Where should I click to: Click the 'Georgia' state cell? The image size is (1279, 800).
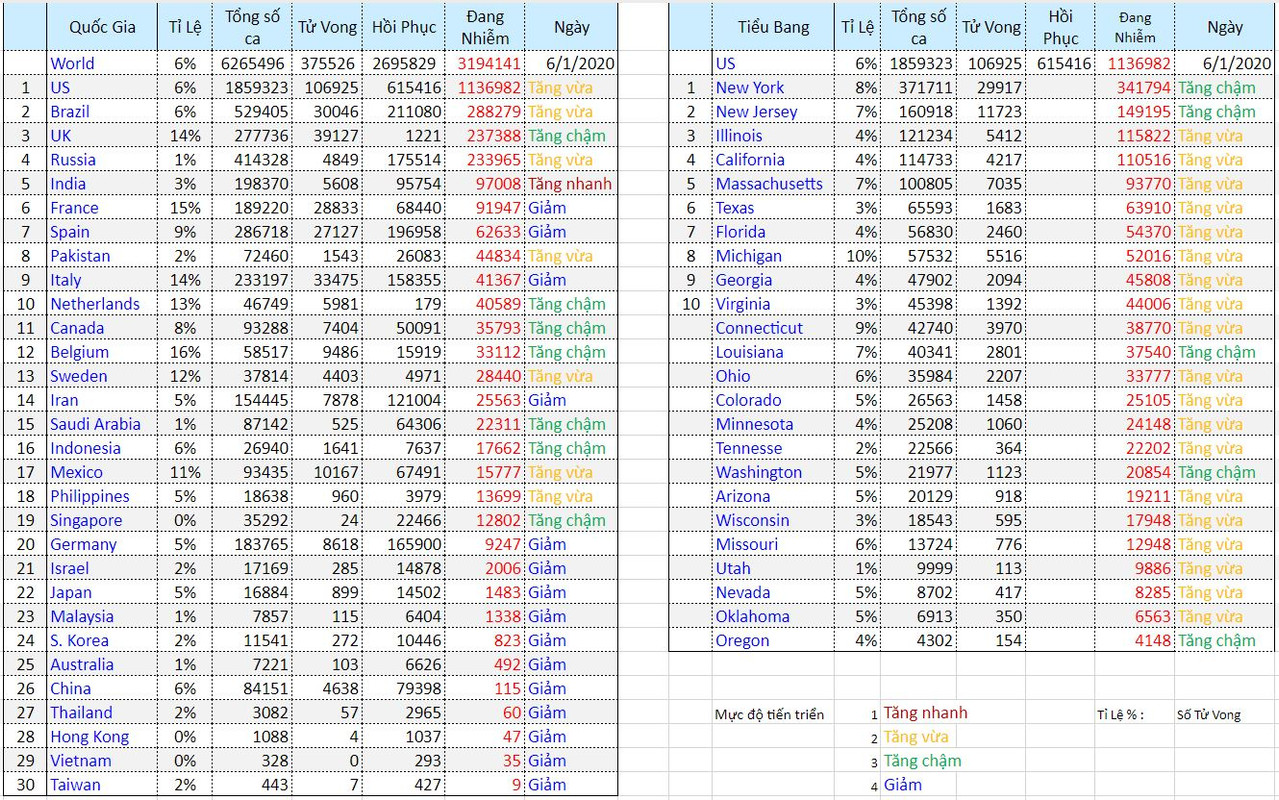click(773, 280)
